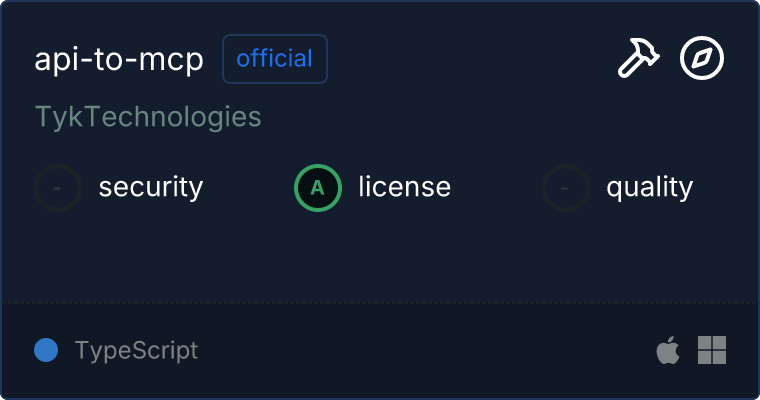Click the TypeScript language label
This screenshot has width=760, height=400.
pyautogui.click(x=136, y=351)
